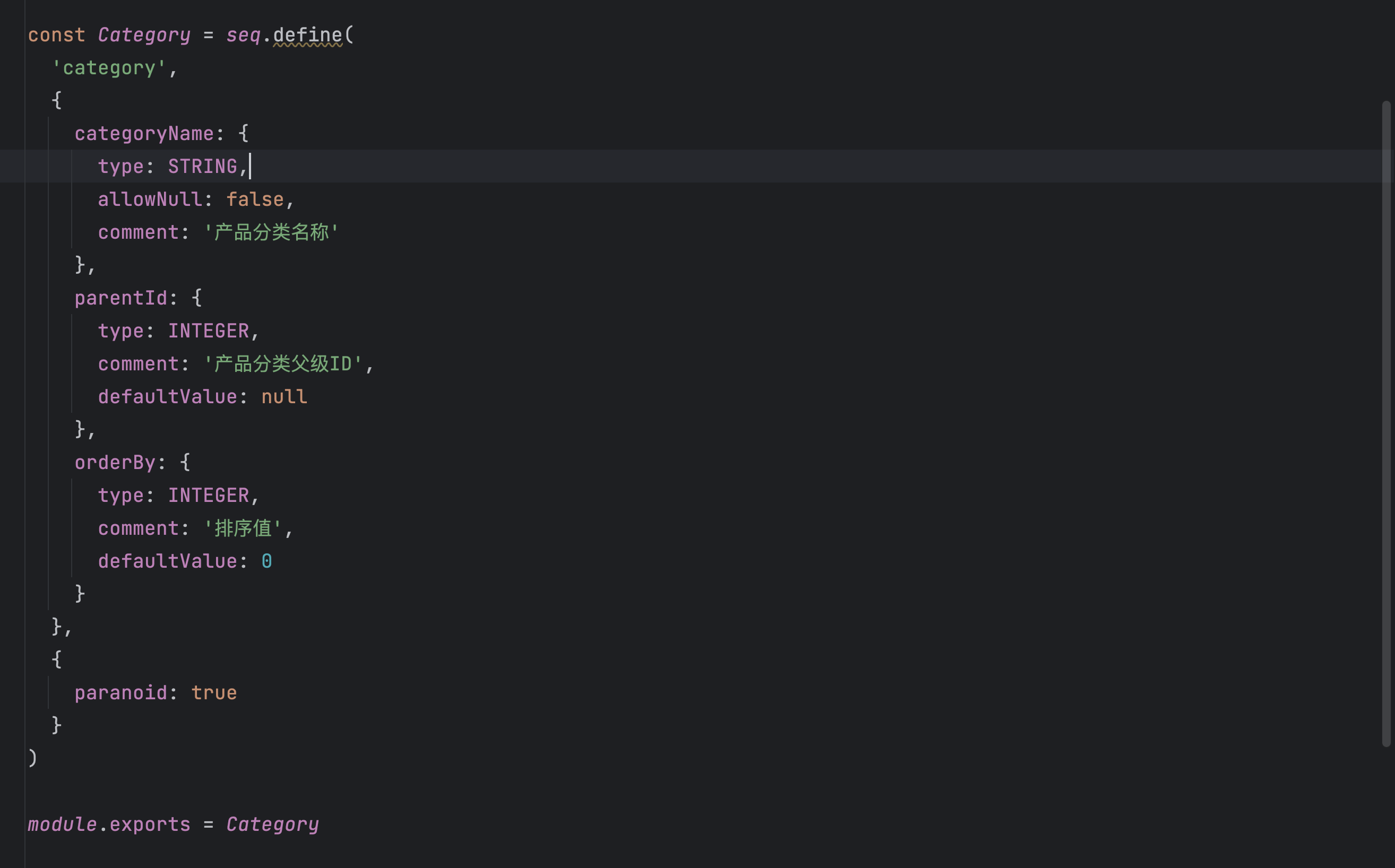1395x868 pixels.
Task: Click the 'allowNull' property key
Action: (150, 199)
